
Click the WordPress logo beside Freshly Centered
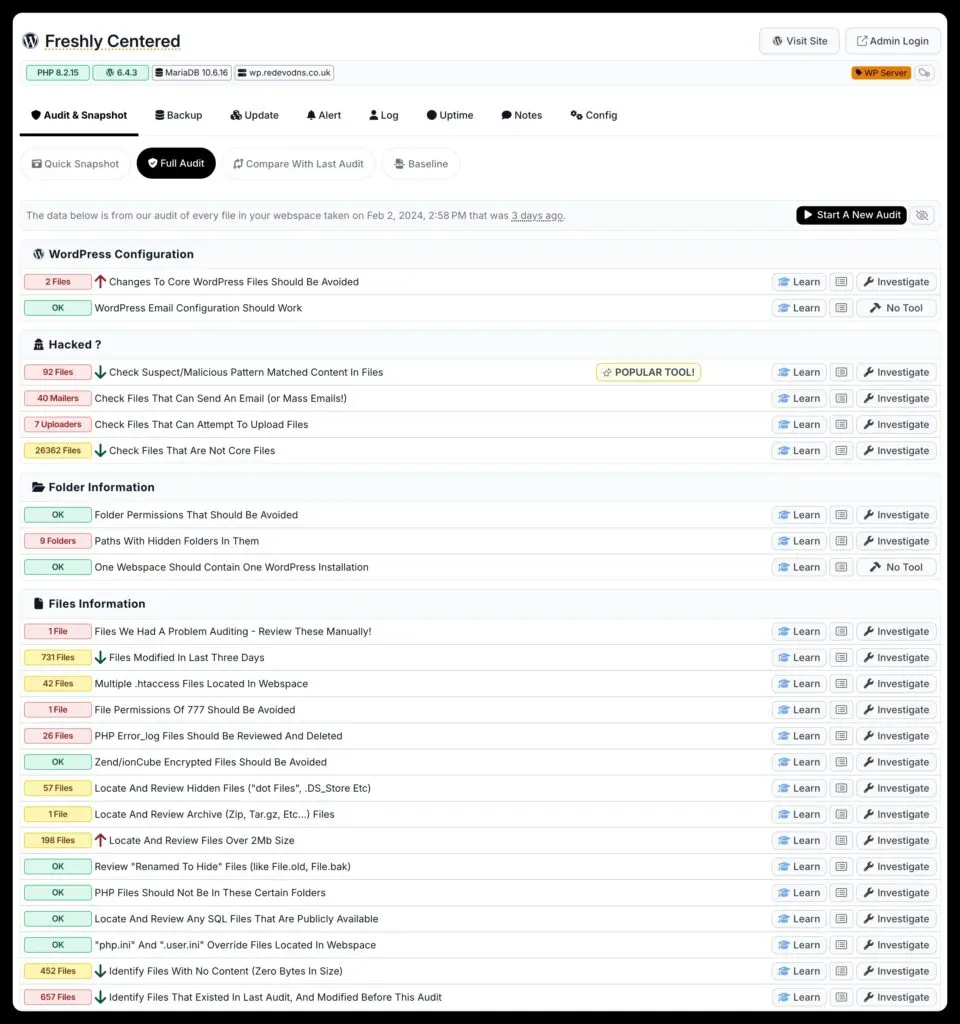tap(29, 41)
